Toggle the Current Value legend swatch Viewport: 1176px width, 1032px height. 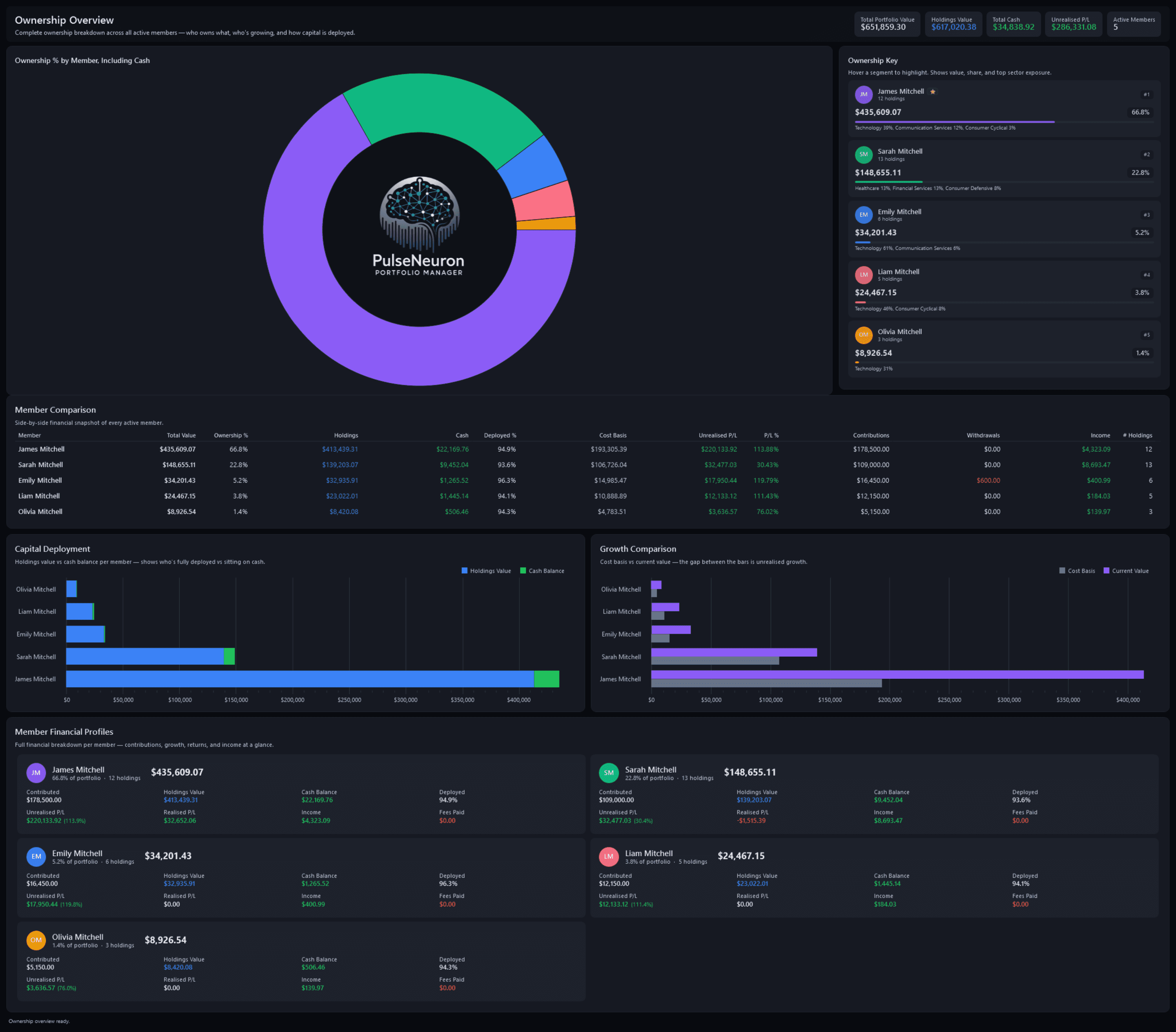tap(1107, 571)
